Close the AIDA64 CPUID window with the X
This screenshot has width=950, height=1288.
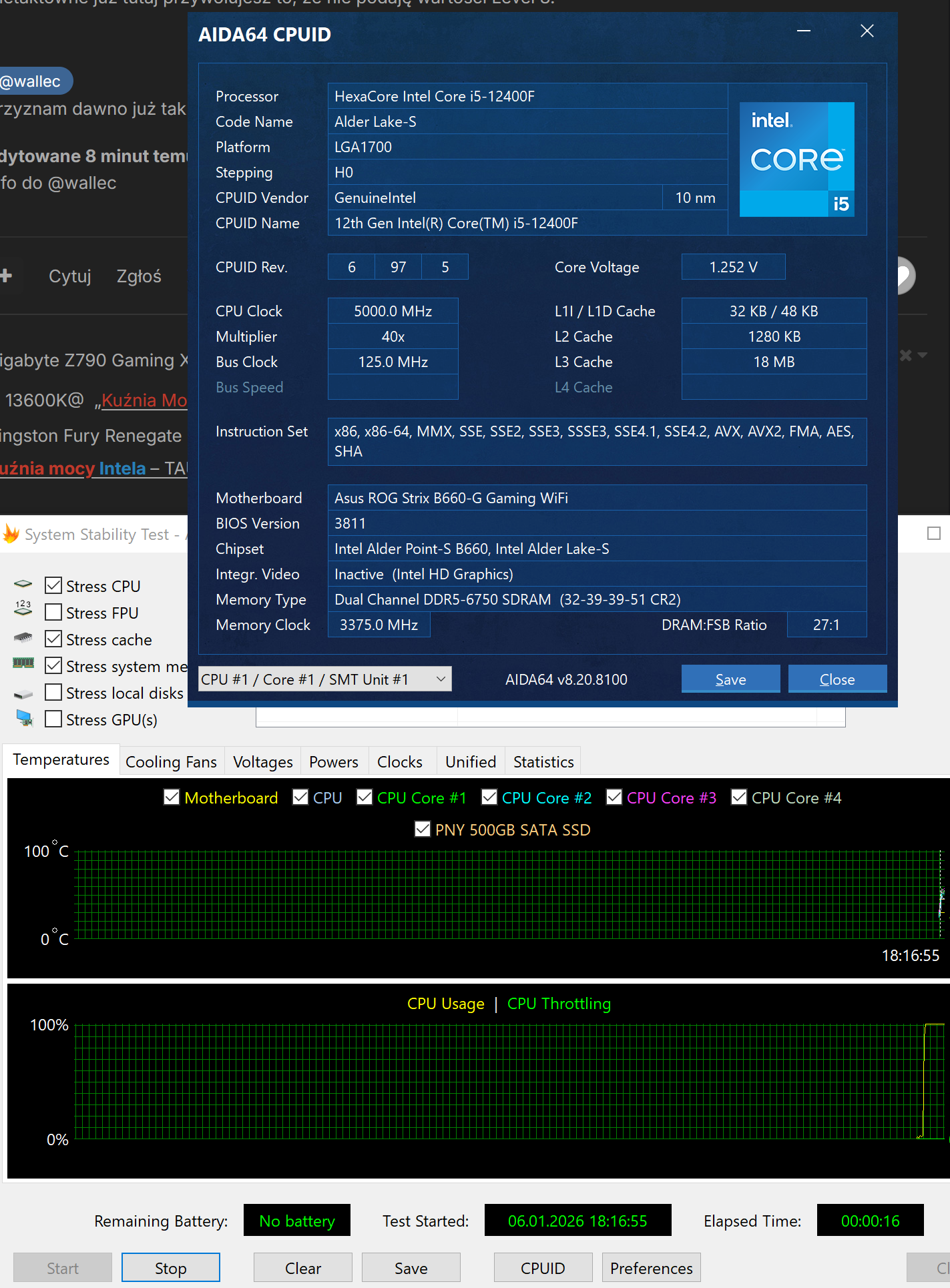(867, 31)
